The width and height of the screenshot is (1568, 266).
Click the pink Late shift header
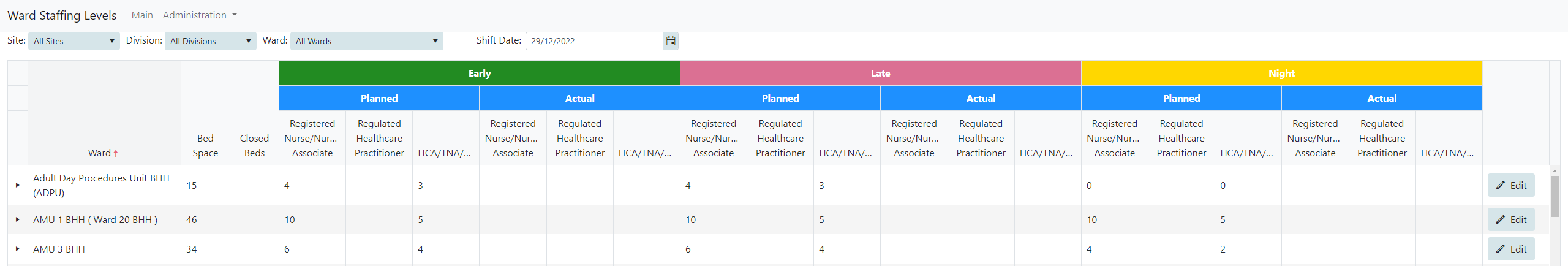point(880,73)
